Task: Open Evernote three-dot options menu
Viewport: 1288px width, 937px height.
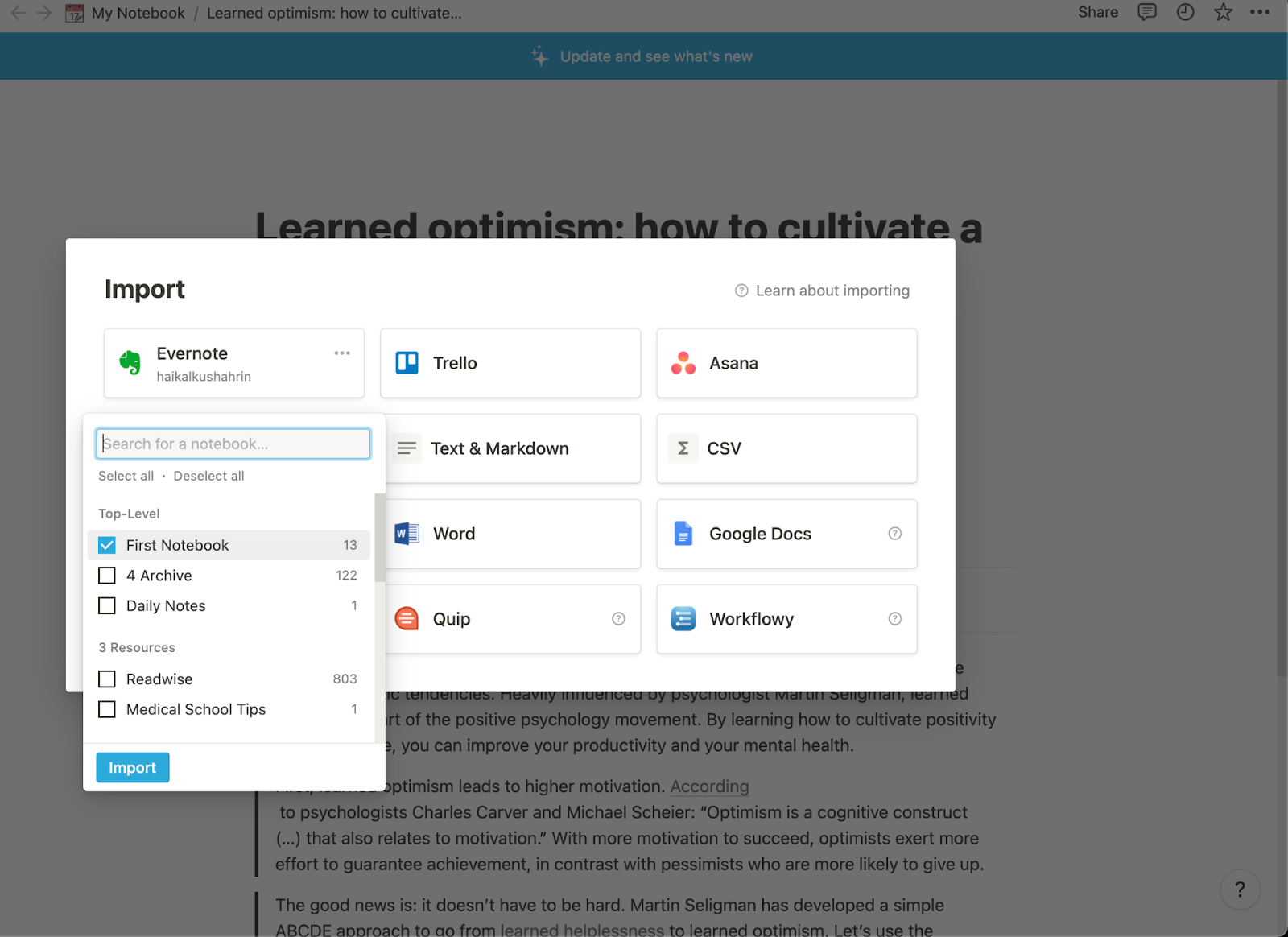Action: pos(342,353)
